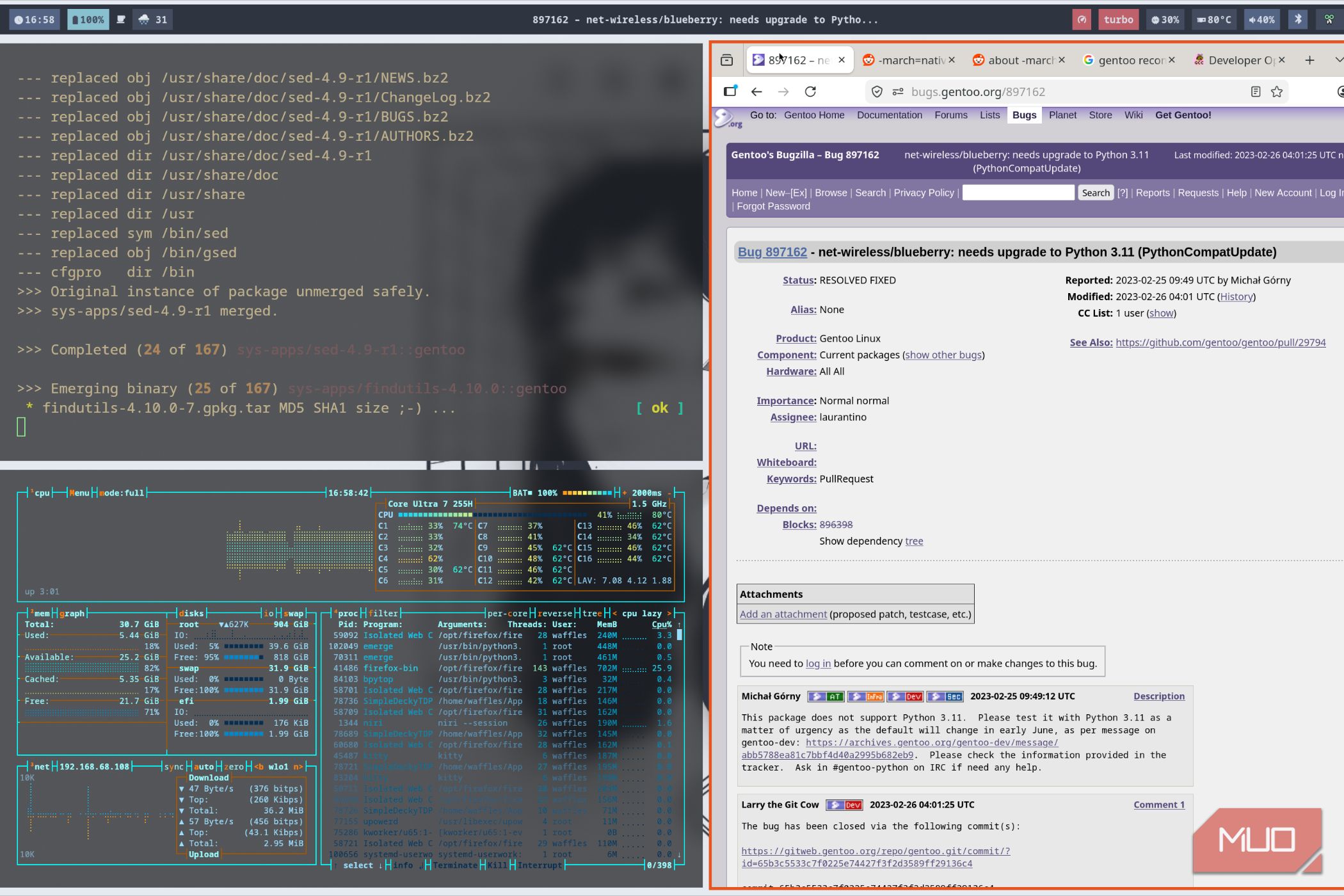The width and height of the screenshot is (1344, 896).
Task: Toggle reader view icon in address bar
Action: tap(1256, 92)
